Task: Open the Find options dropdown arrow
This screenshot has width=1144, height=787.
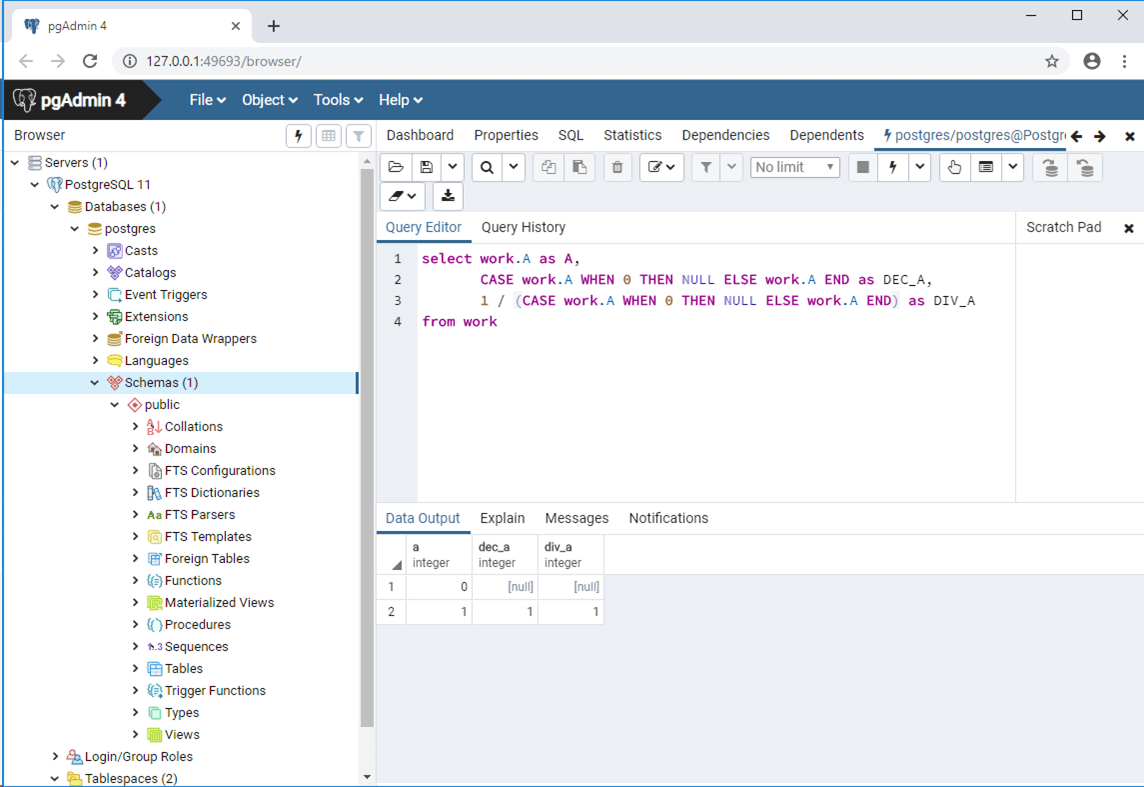Action: pos(514,167)
